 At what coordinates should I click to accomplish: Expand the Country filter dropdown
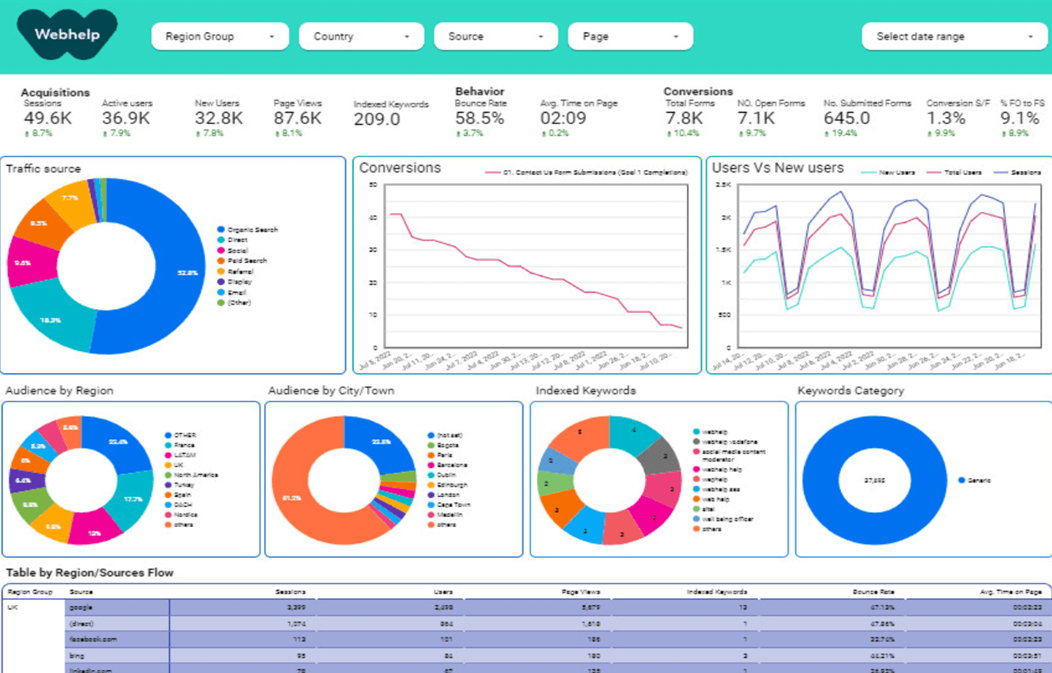point(362,37)
